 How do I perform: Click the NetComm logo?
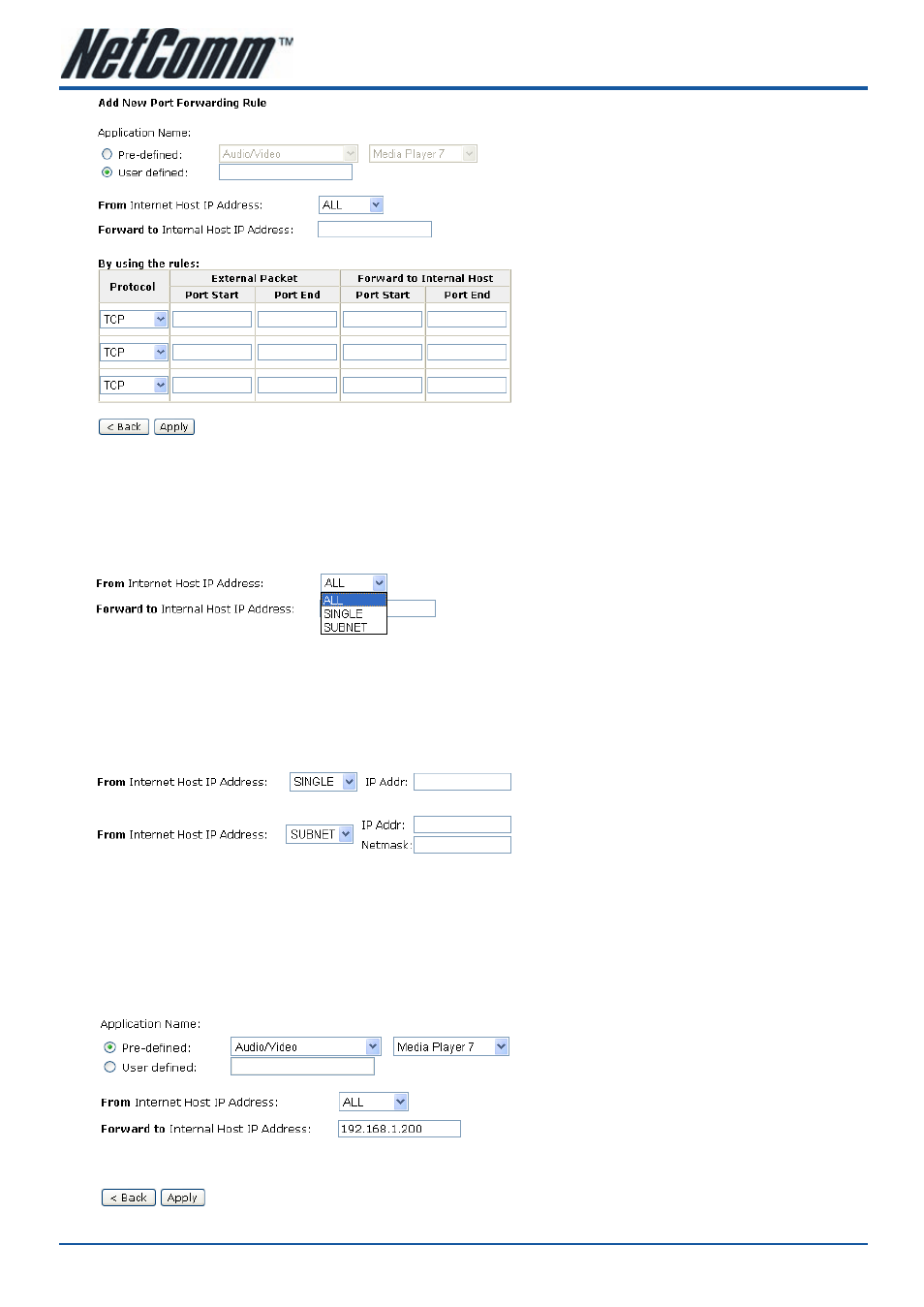pos(176,54)
